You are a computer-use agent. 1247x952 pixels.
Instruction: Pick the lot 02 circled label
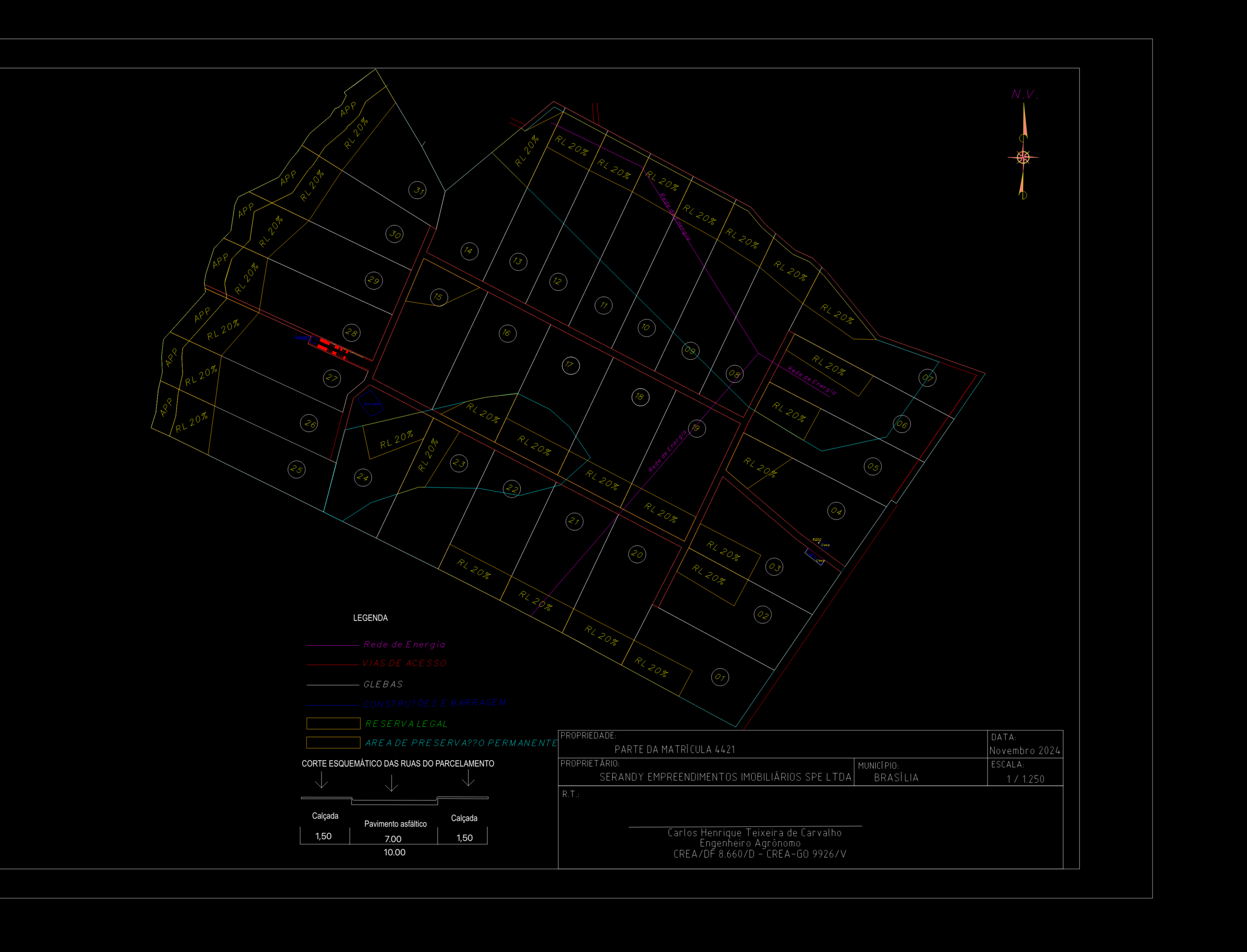(763, 615)
